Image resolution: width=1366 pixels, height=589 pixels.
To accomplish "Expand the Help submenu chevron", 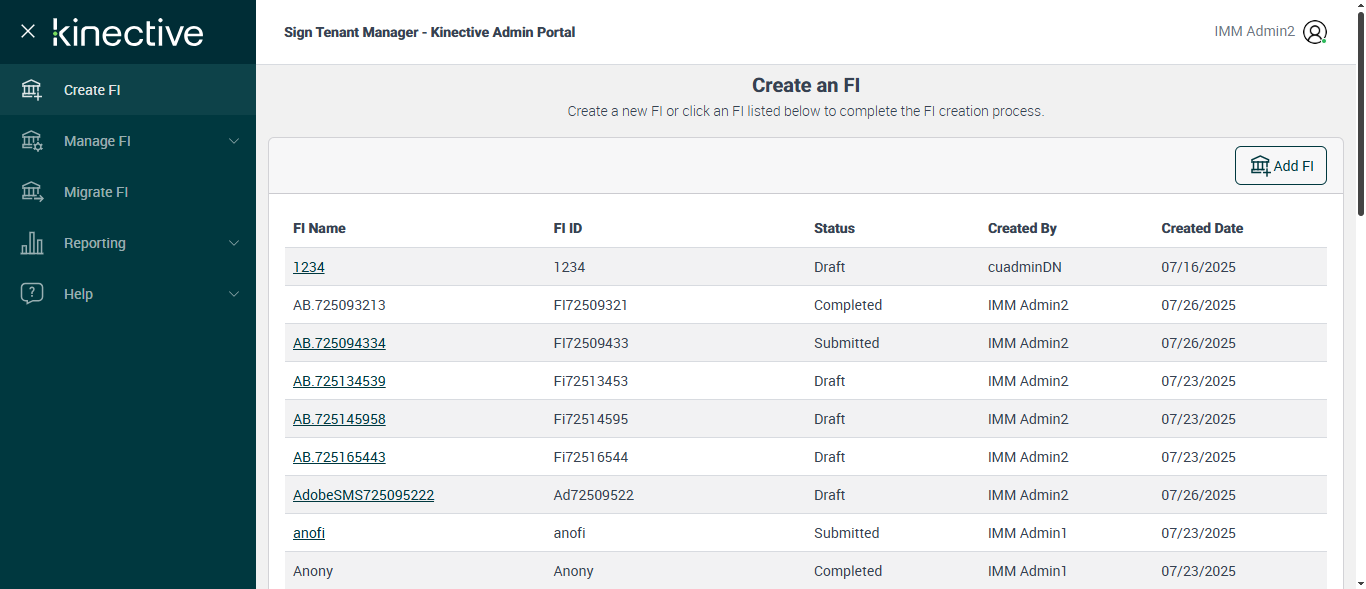I will pyautogui.click(x=234, y=294).
